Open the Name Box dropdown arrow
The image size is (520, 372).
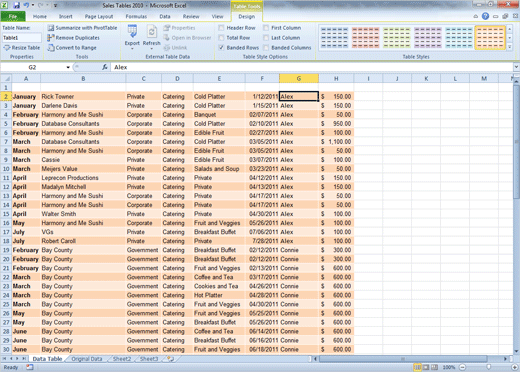[68, 67]
